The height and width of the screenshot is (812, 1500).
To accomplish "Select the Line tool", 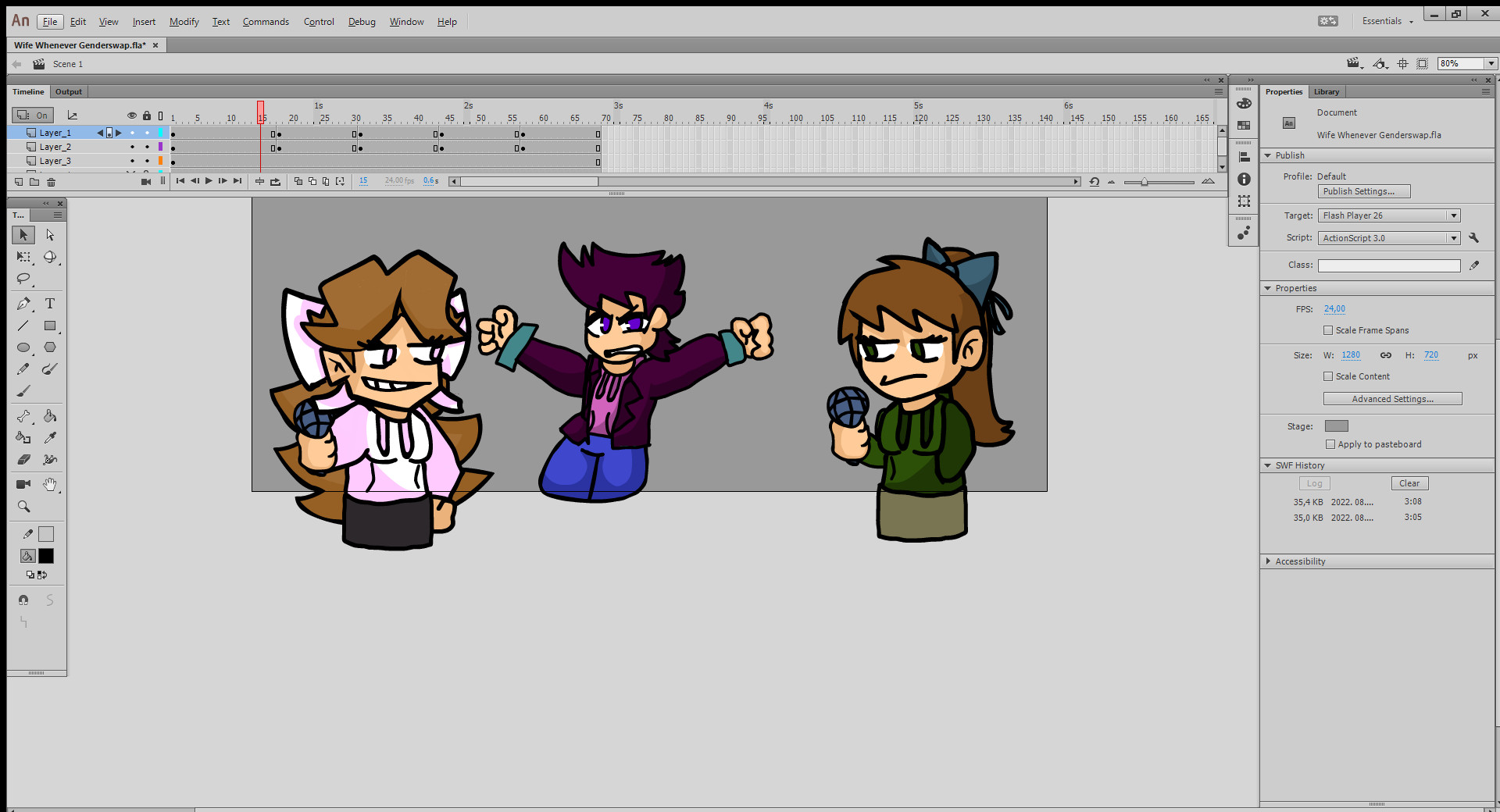I will 23,326.
